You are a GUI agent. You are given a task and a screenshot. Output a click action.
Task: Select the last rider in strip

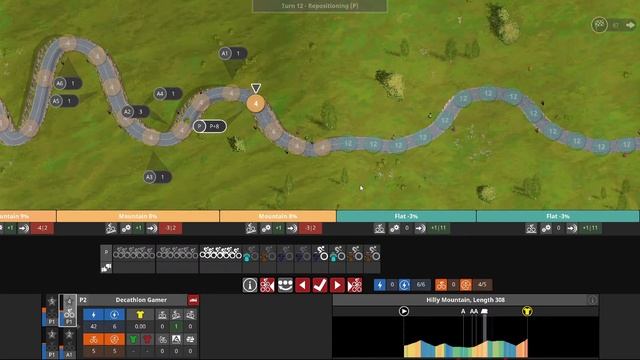click(x=372, y=253)
